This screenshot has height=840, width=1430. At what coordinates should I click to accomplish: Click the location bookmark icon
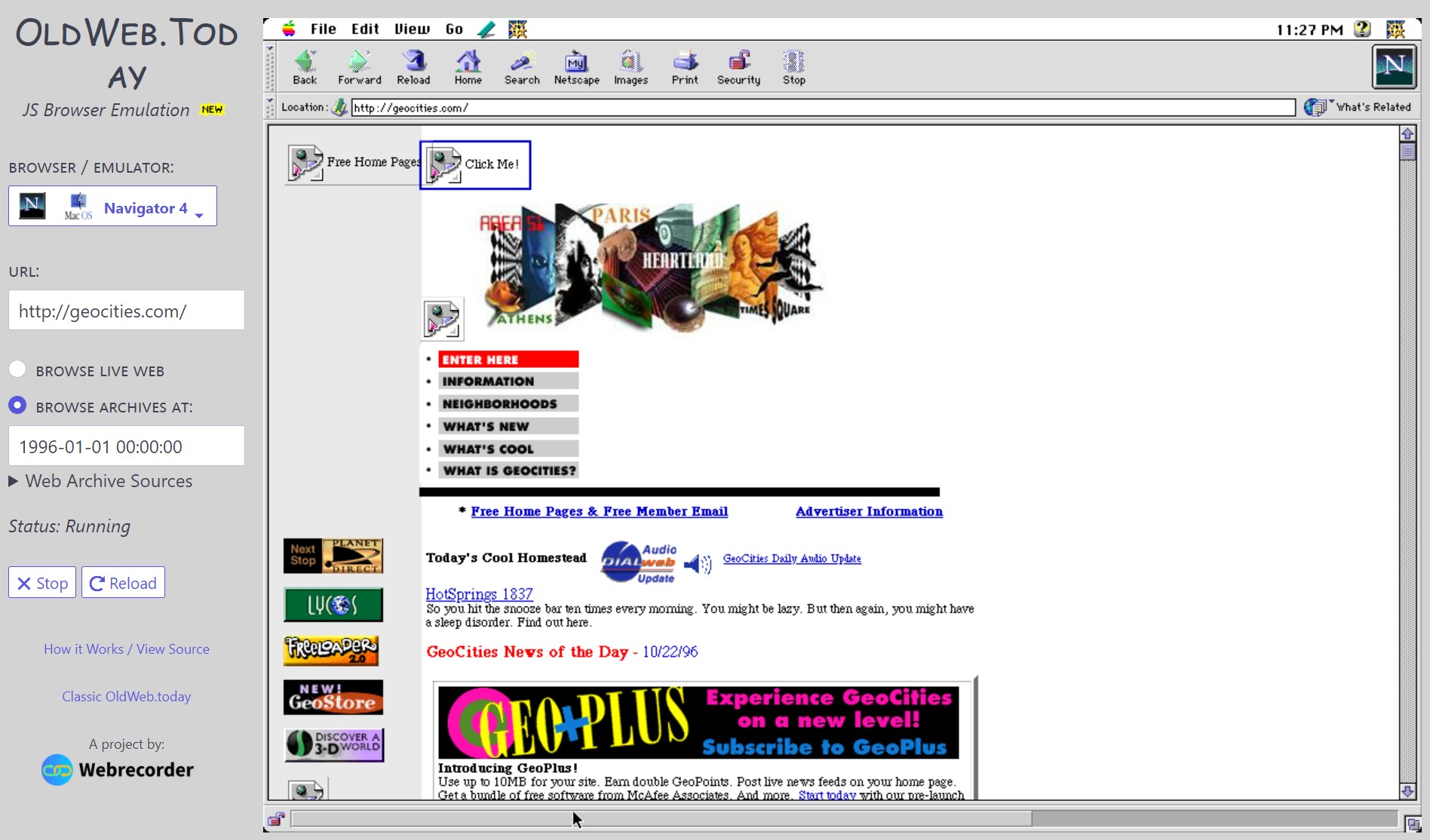[340, 108]
